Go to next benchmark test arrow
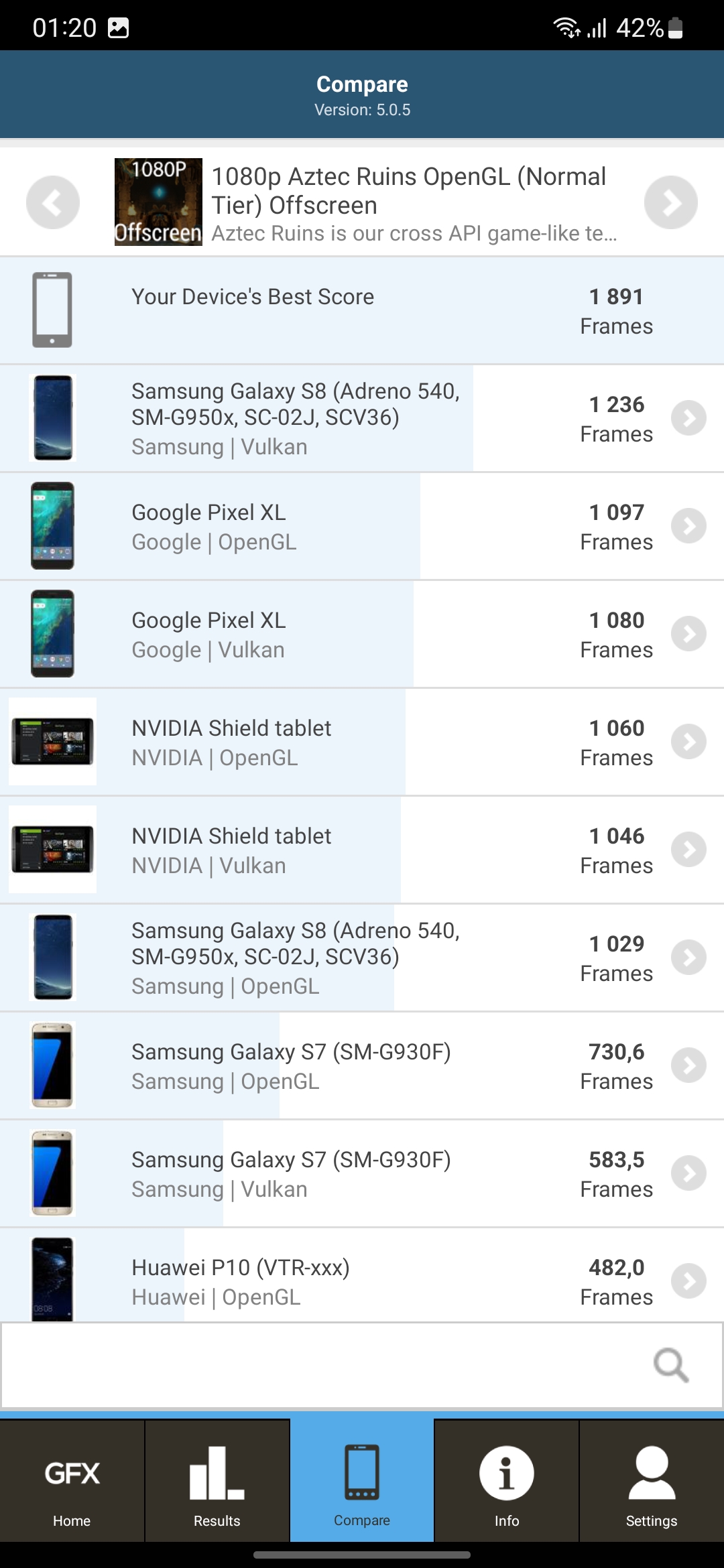Viewport: 724px width, 1568px height. [670, 202]
